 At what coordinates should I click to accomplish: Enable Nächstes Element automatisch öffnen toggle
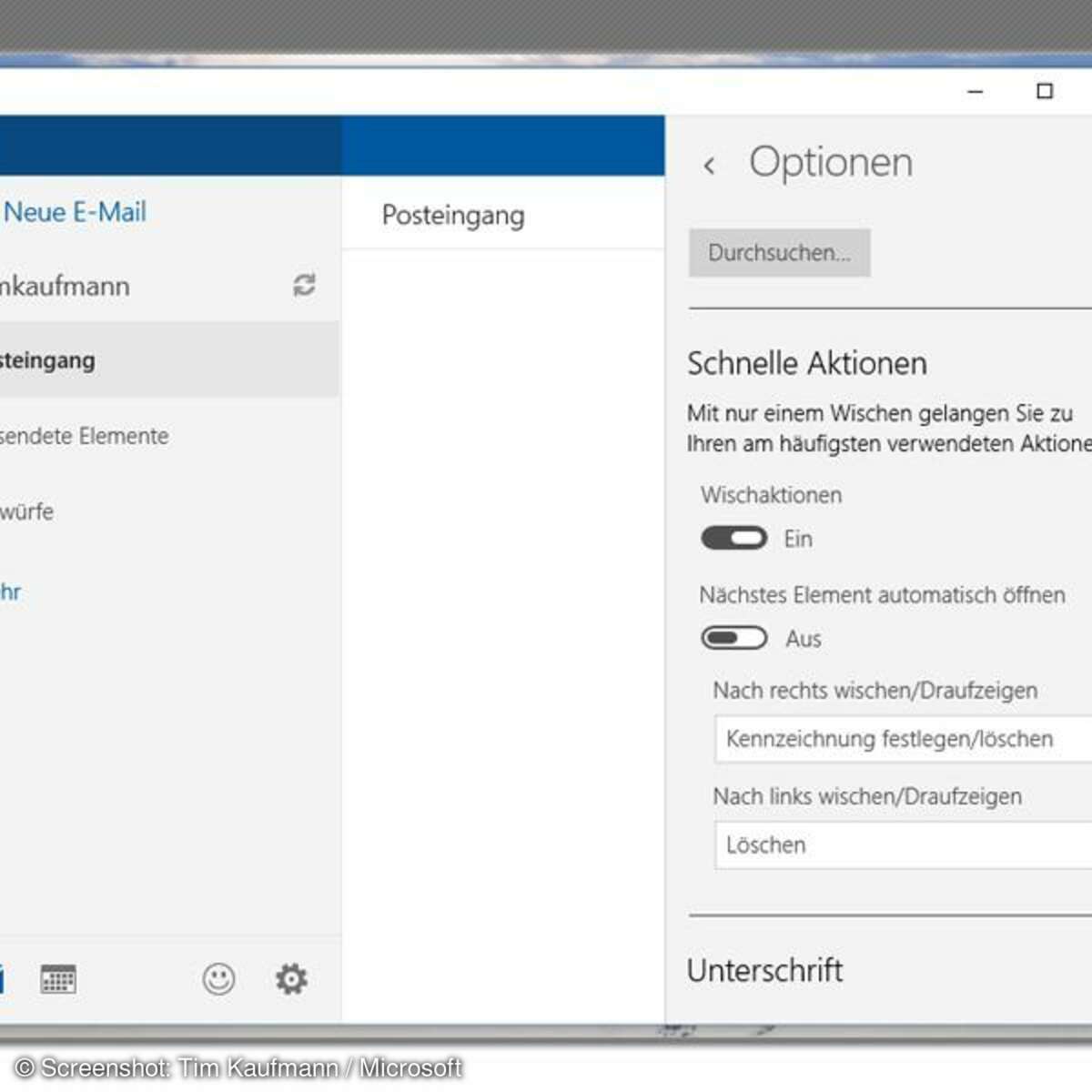click(x=733, y=638)
